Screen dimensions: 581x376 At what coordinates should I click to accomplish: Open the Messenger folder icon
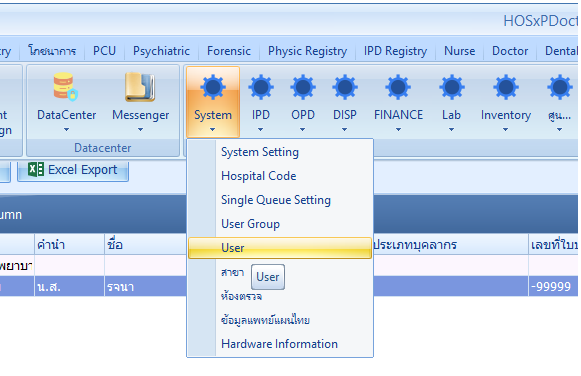(x=140, y=87)
